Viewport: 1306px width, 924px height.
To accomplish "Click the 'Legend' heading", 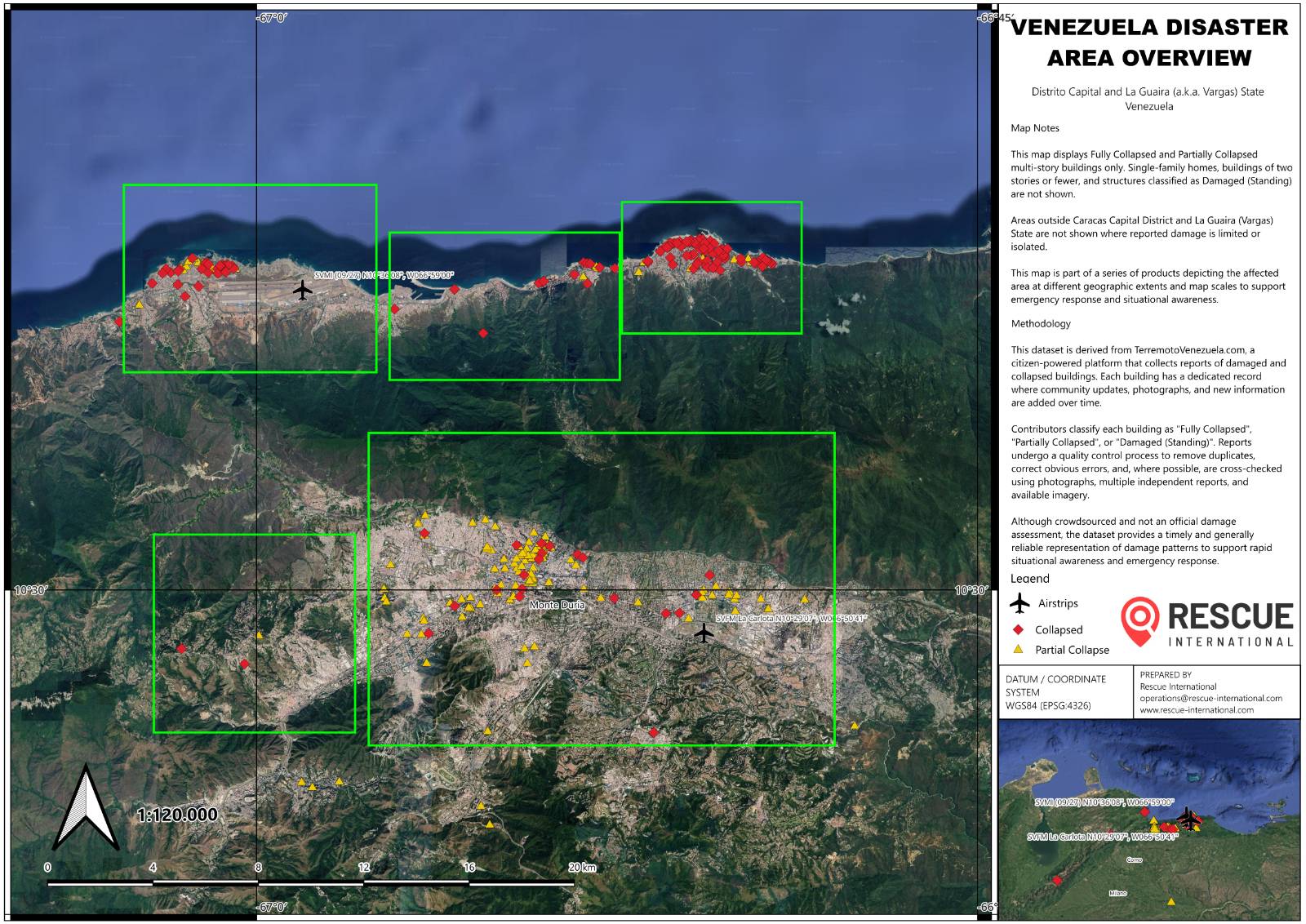I will [x=1030, y=579].
